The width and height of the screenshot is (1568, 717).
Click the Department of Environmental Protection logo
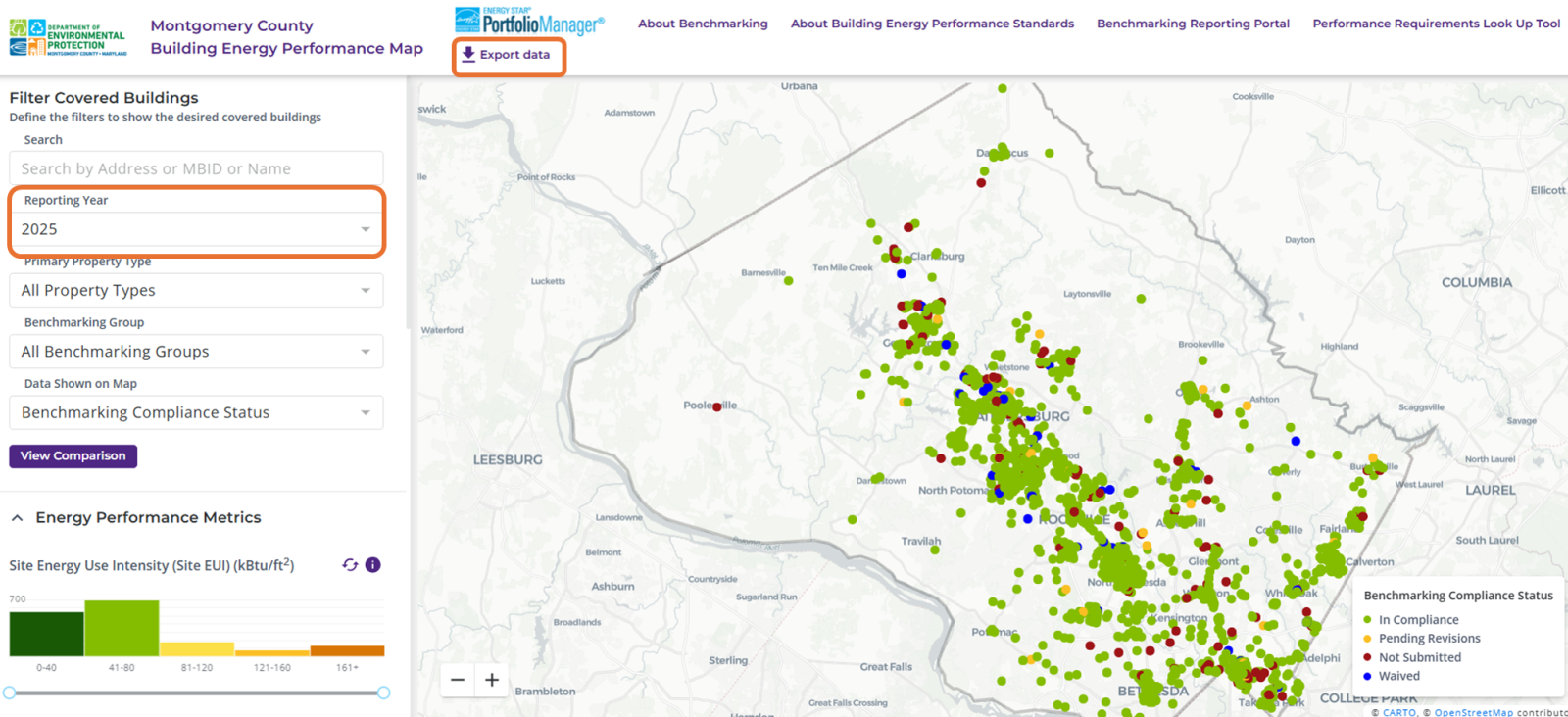click(x=68, y=37)
